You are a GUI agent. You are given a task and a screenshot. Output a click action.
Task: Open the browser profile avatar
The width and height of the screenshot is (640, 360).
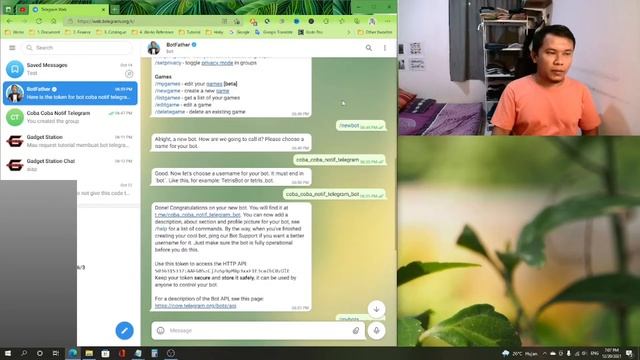pos(372,21)
